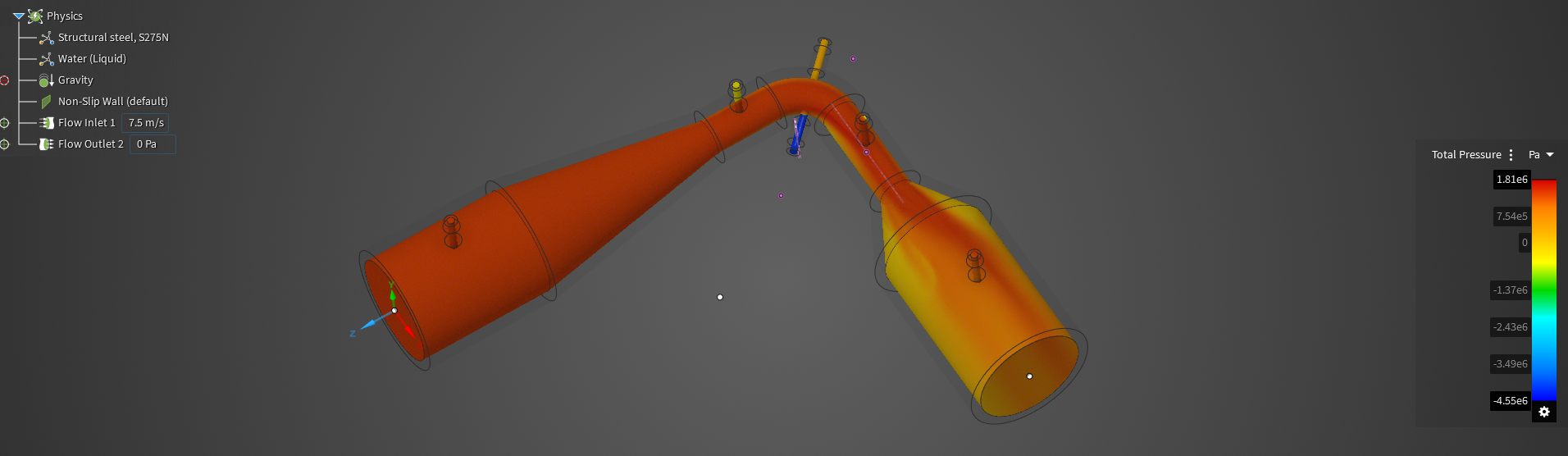Toggle the target marker beside Flow Outlet 2
Viewport: 1568px width, 456px height.
pyautogui.click(x=4, y=144)
